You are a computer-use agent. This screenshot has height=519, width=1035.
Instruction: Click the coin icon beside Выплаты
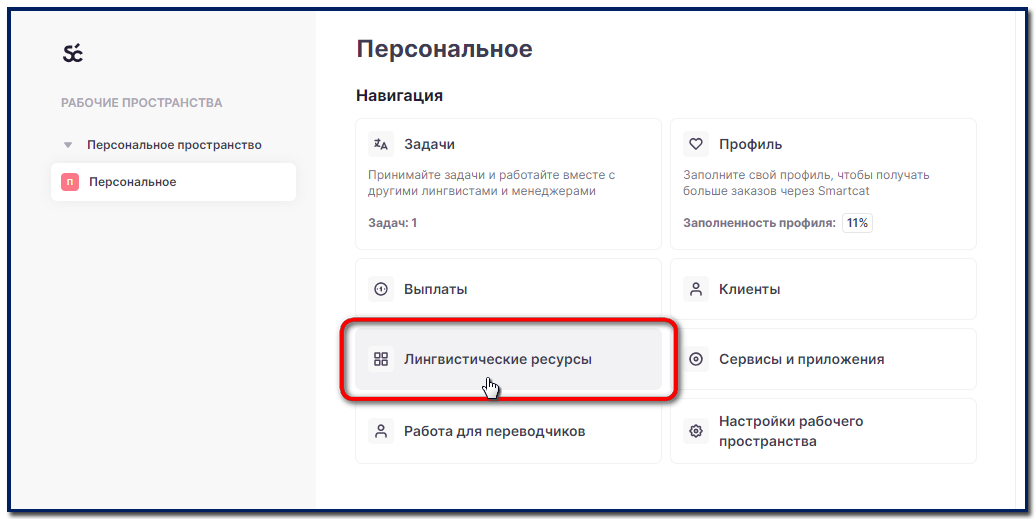[381, 289]
